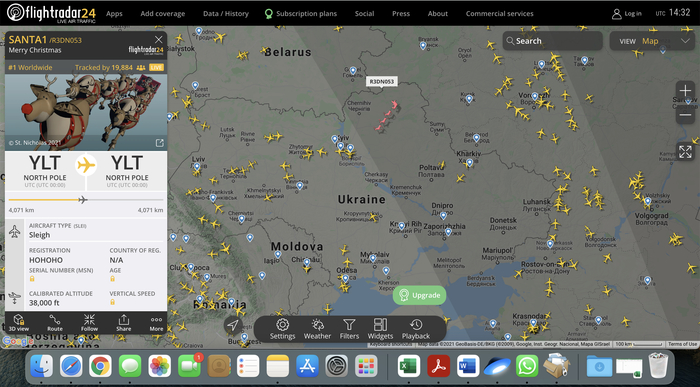Click the R3DN053 callsign label on map
The width and height of the screenshot is (700, 387).
point(382,81)
